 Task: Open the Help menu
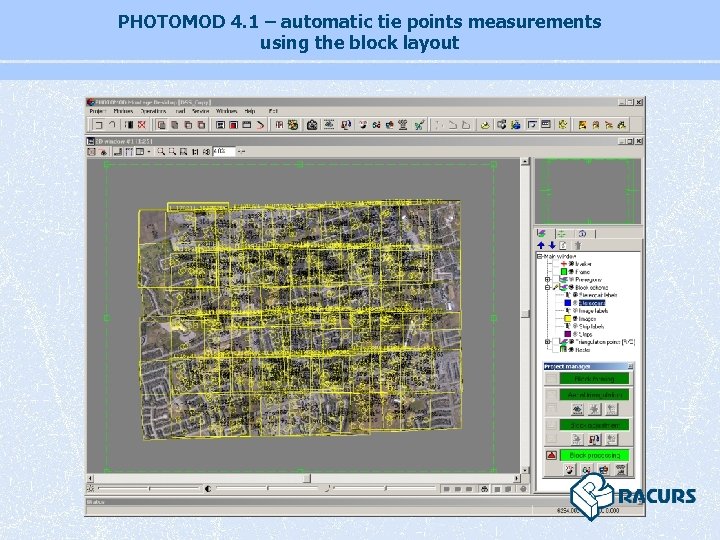[x=250, y=111]
